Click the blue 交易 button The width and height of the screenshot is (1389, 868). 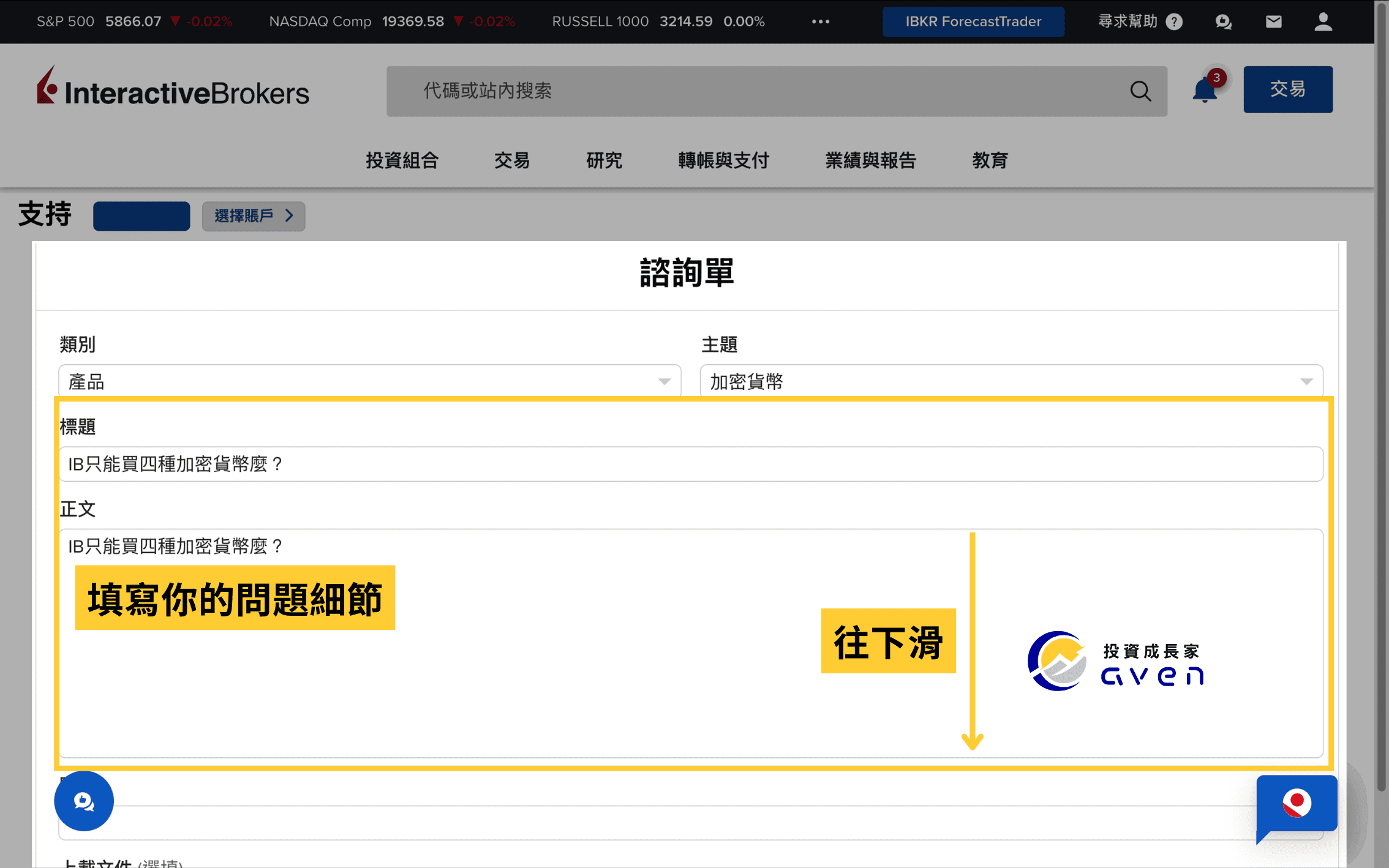tap(1288, 89)
